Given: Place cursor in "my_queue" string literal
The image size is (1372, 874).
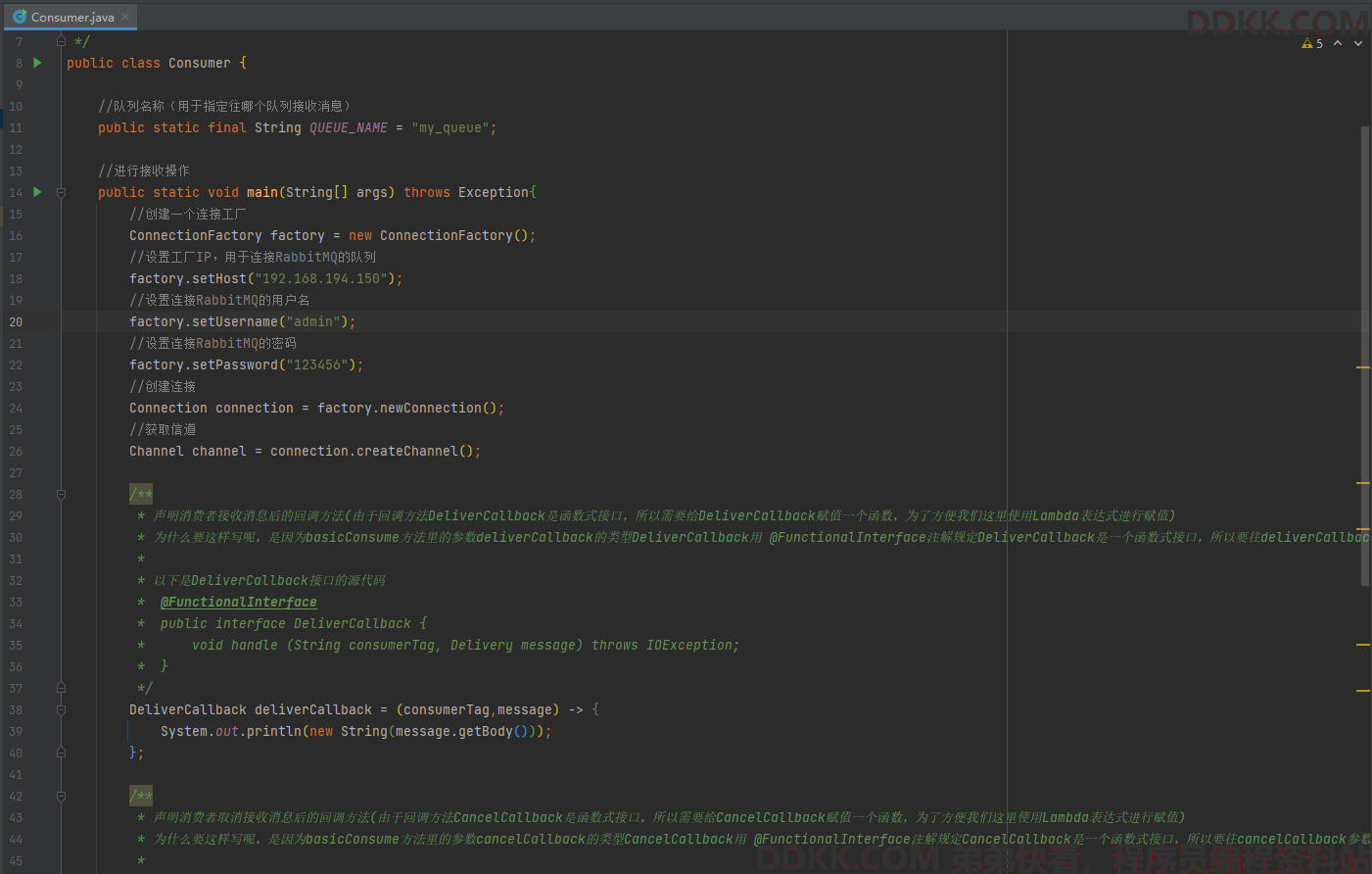Looking at the screenshot, I should pos(450,127).
